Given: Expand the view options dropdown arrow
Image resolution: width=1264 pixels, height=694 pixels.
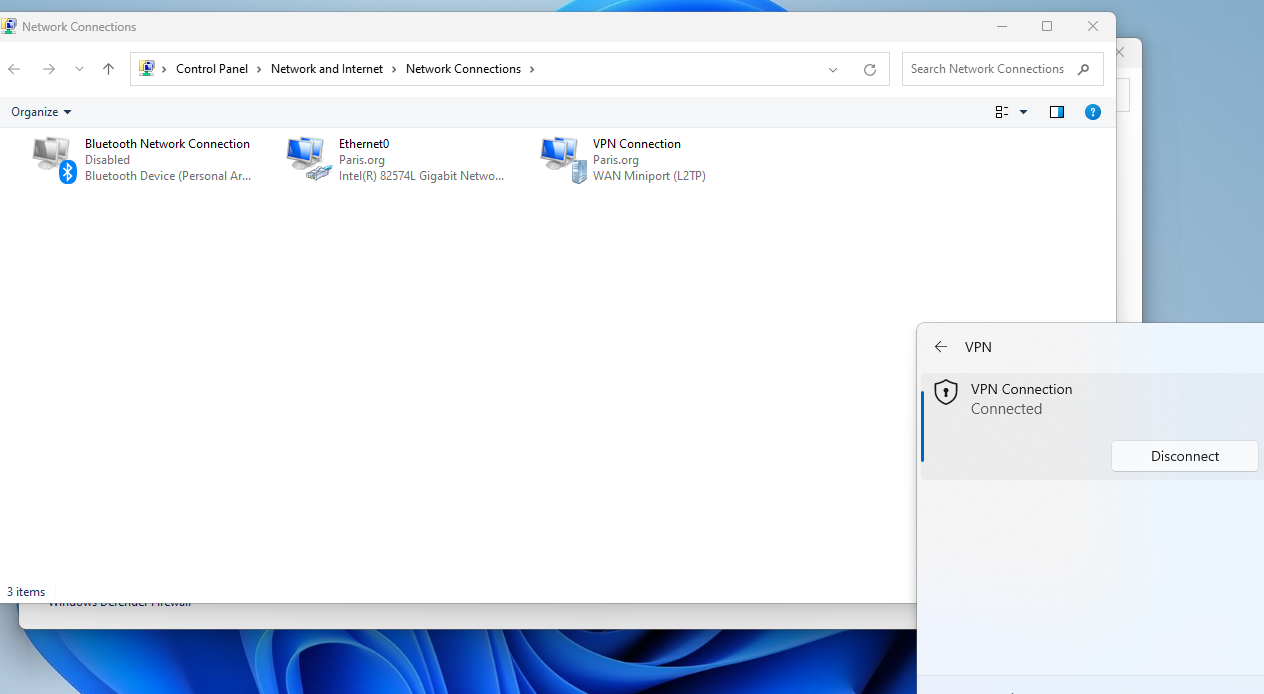Looking at the screenshot, I should pos(1023,112).
